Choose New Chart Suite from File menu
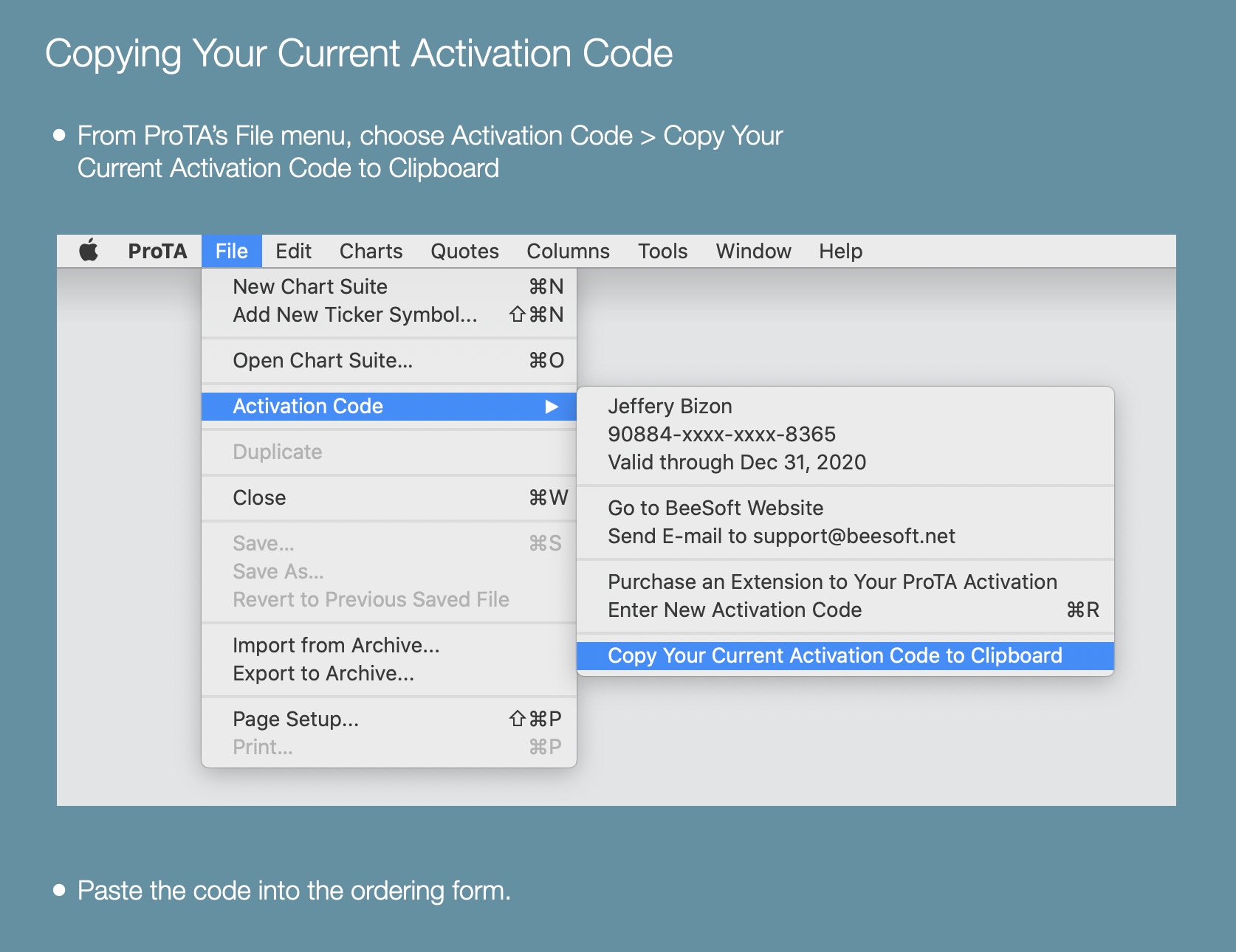The image size is (1236, 952). (x=310, y=286)
